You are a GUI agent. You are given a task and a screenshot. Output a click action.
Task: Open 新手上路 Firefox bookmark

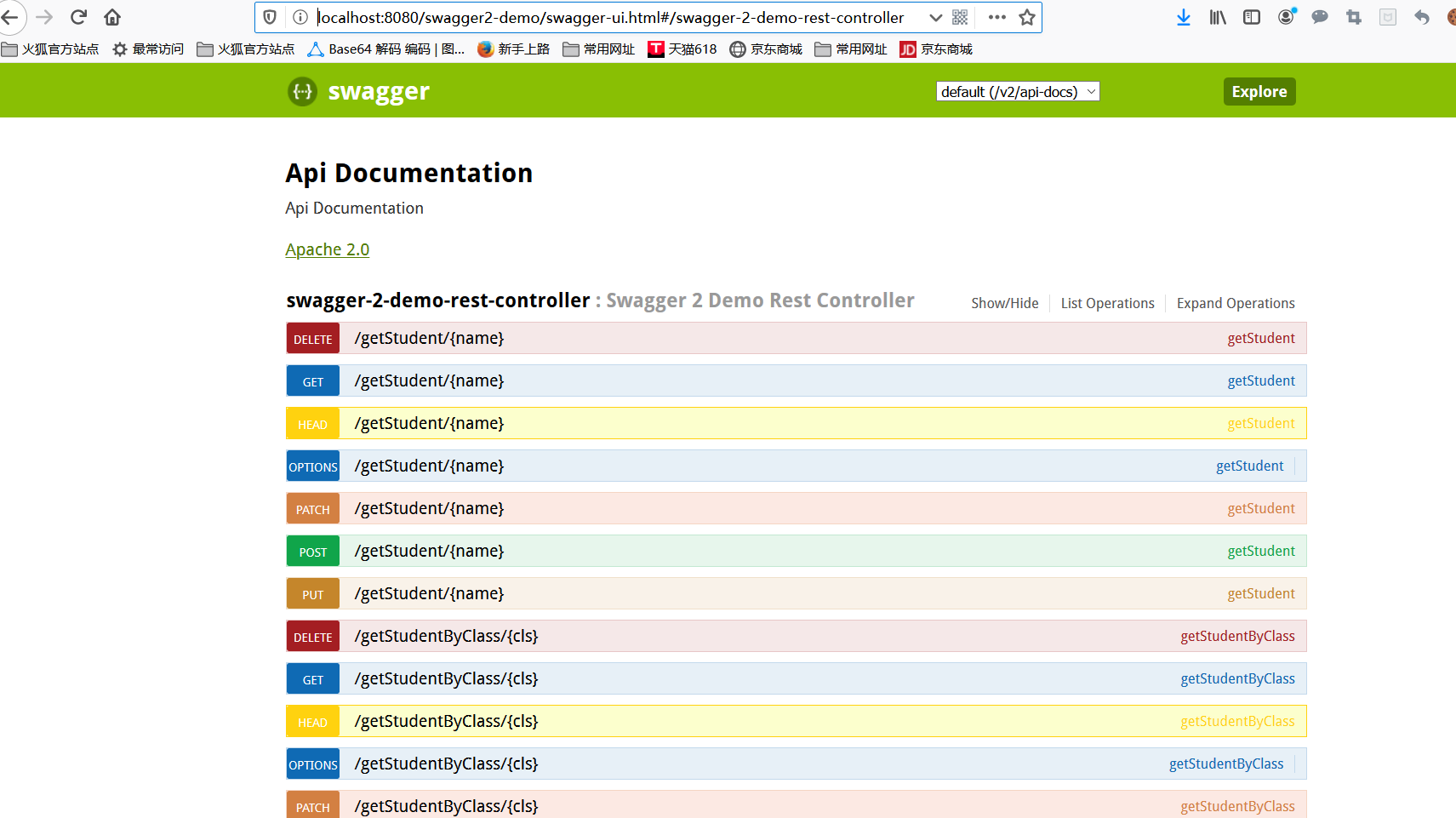[x=514, y=49]
